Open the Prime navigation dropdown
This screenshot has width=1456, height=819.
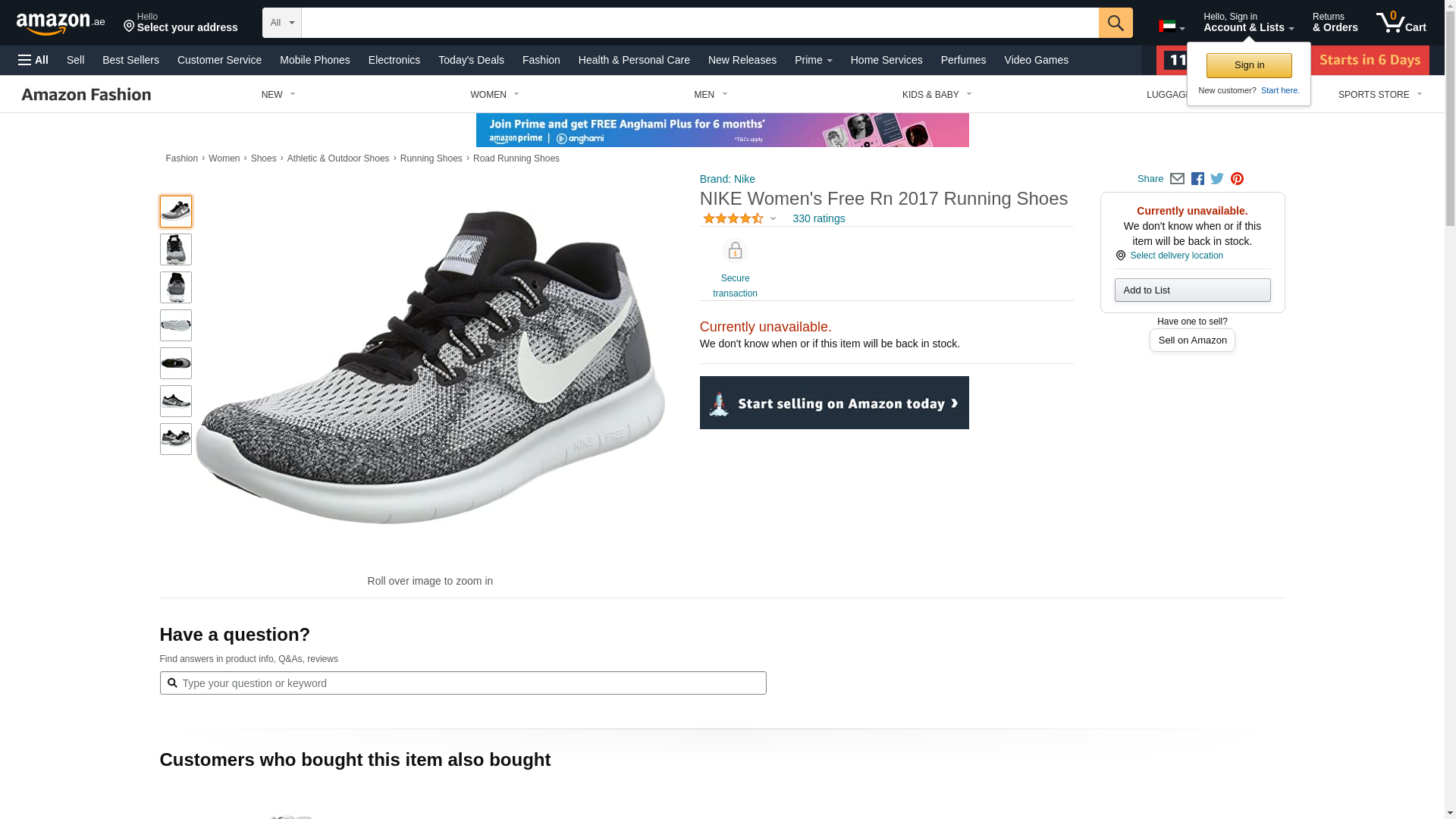(x=813, y=60)
